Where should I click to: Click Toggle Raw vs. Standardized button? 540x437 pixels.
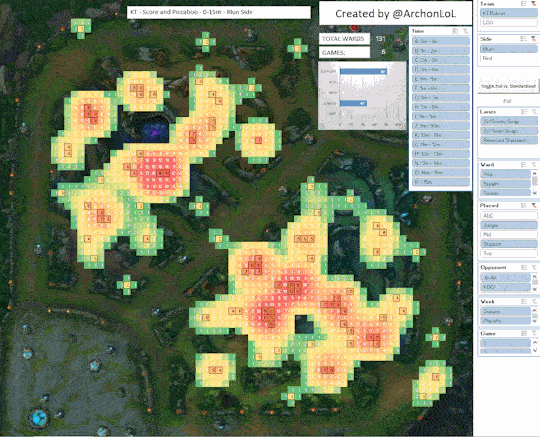[x=508, y=86]
